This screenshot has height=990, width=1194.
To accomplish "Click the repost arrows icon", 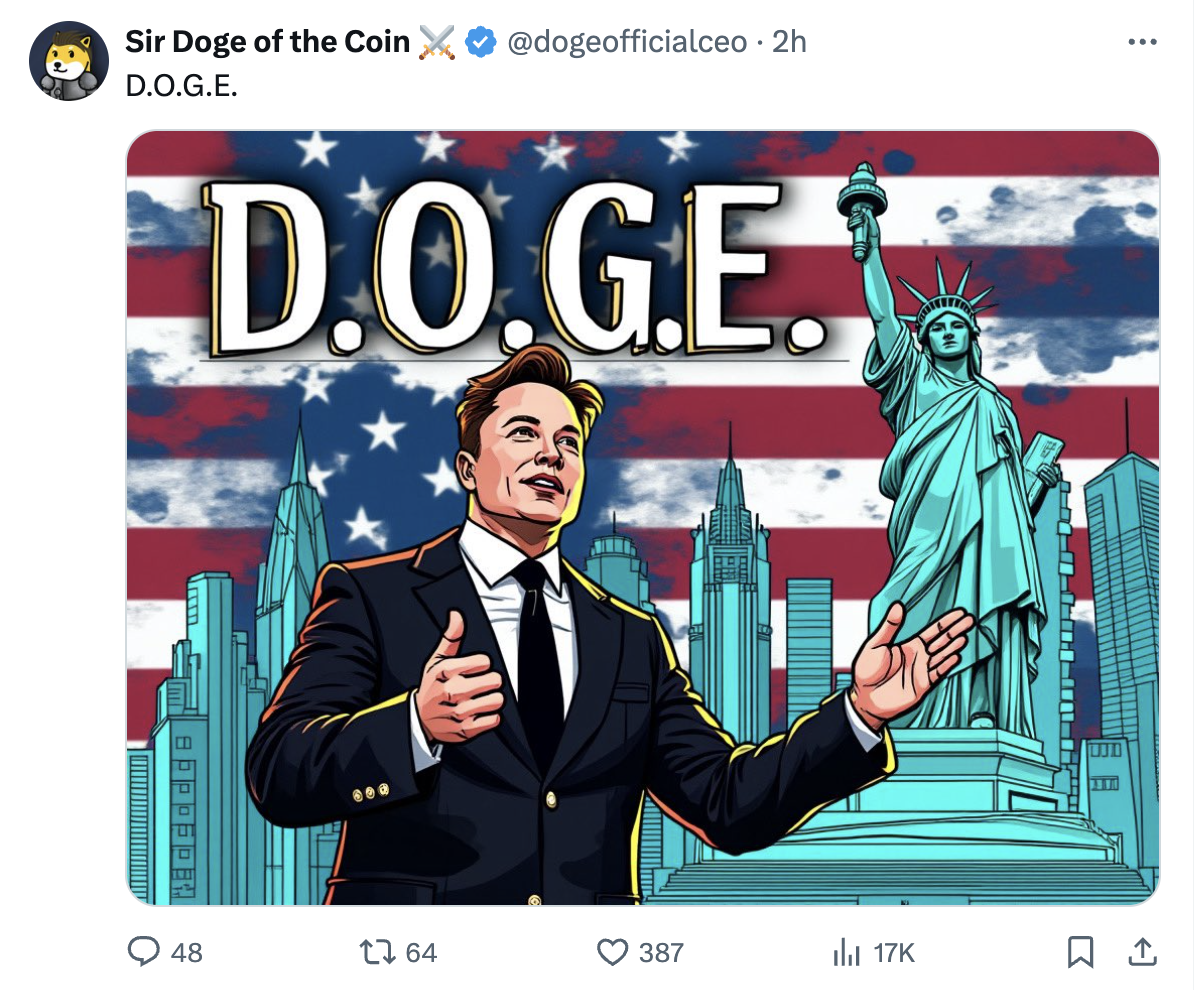I will click(378, 952).
